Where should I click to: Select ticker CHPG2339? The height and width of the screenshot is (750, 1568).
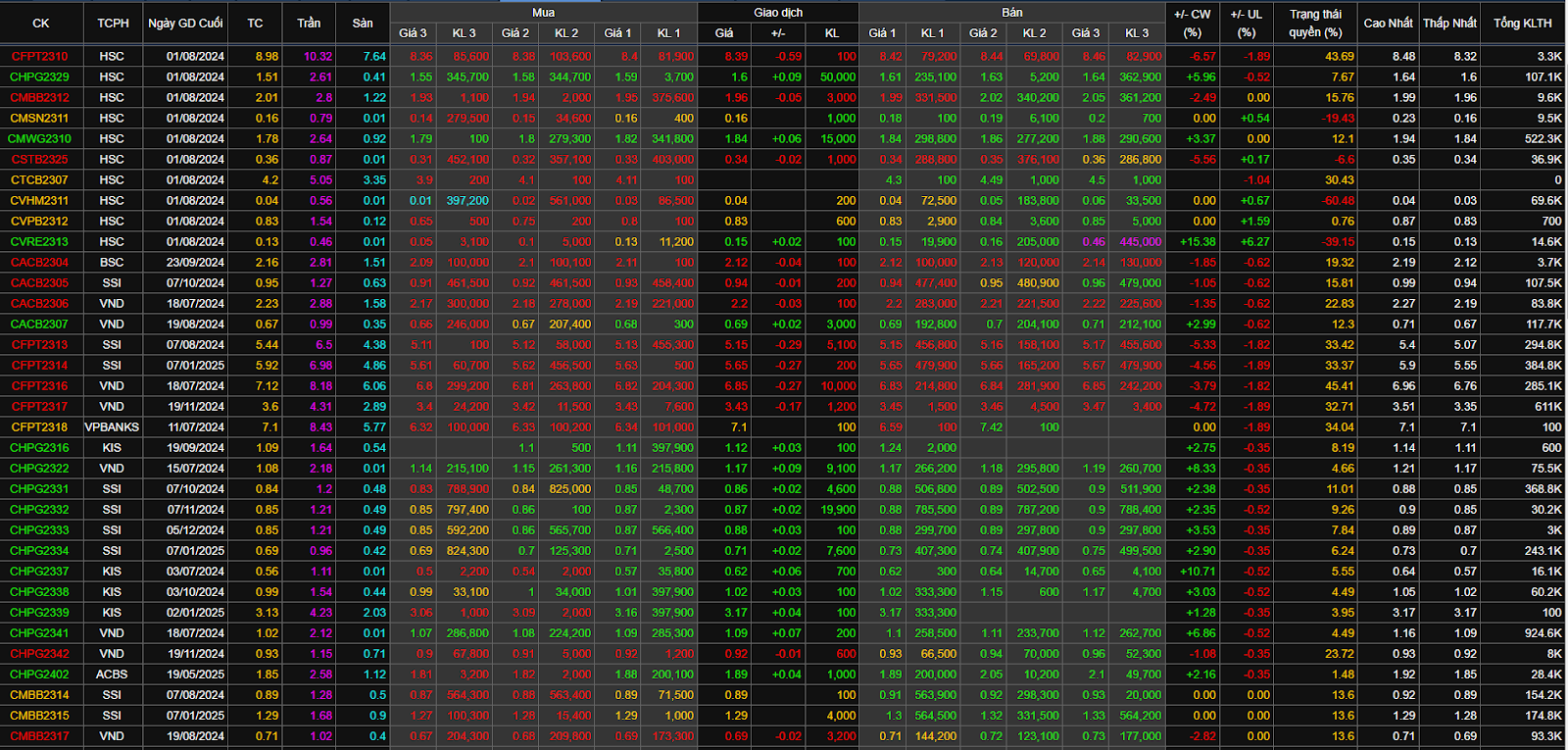click(x=40, y=613)
